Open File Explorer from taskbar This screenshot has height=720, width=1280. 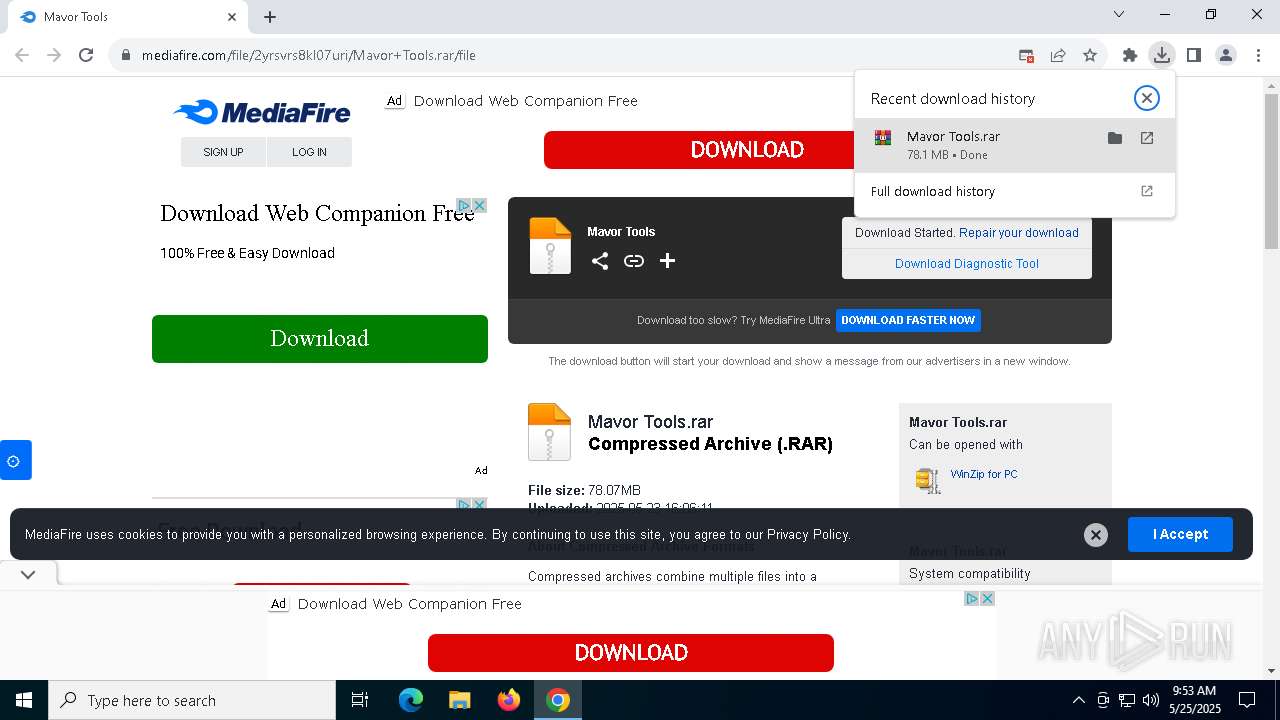tap(460, 700)
